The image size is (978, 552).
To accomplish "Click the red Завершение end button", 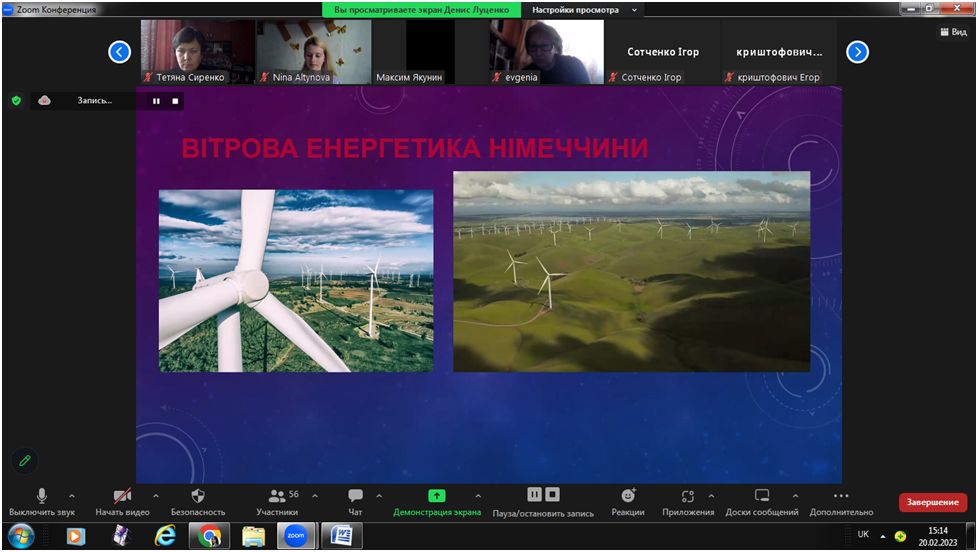I will pyautogui.click(x=932, y=502).
